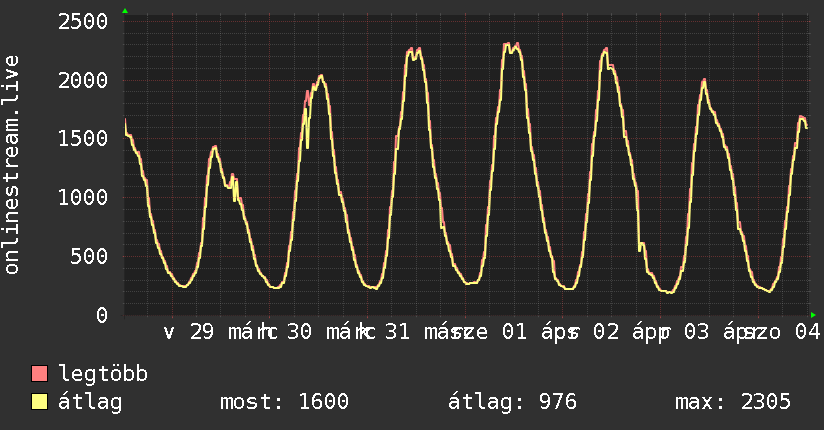The image size is (824, 430).
Task: Click the 2000 y-axis label
Action: 84,81
